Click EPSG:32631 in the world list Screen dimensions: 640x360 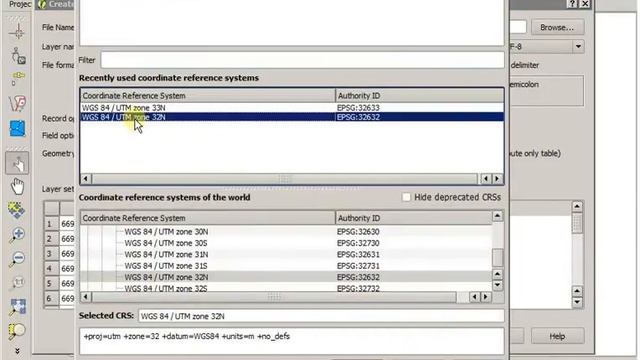[358, 255]
